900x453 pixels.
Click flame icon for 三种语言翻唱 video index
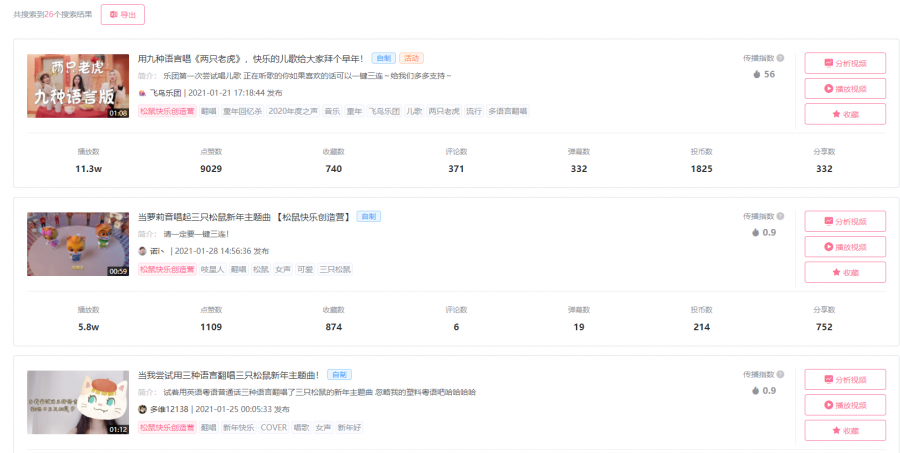pos(755,390)
